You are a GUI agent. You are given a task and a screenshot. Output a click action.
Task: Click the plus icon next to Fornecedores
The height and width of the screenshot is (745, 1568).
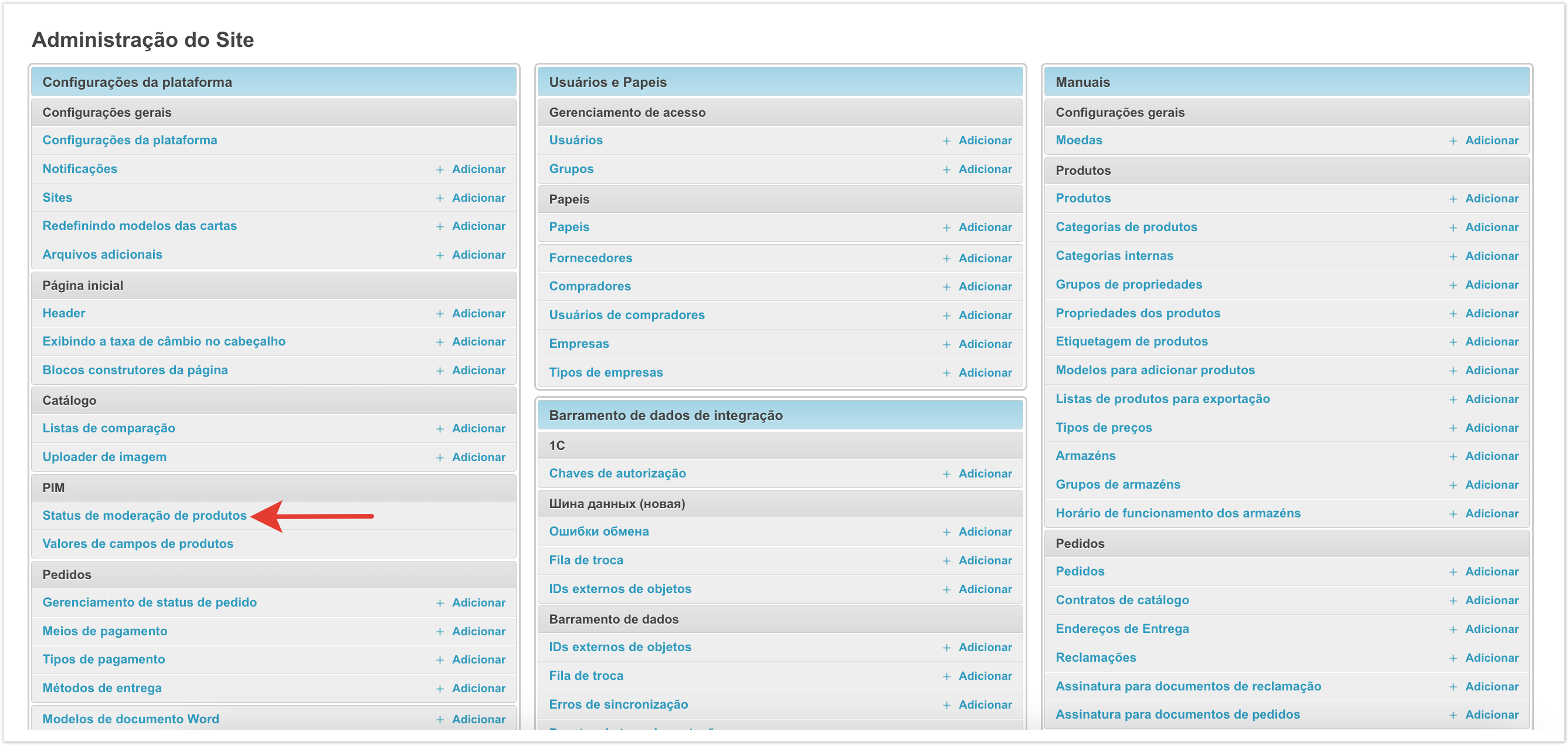(x=946, y=259)
